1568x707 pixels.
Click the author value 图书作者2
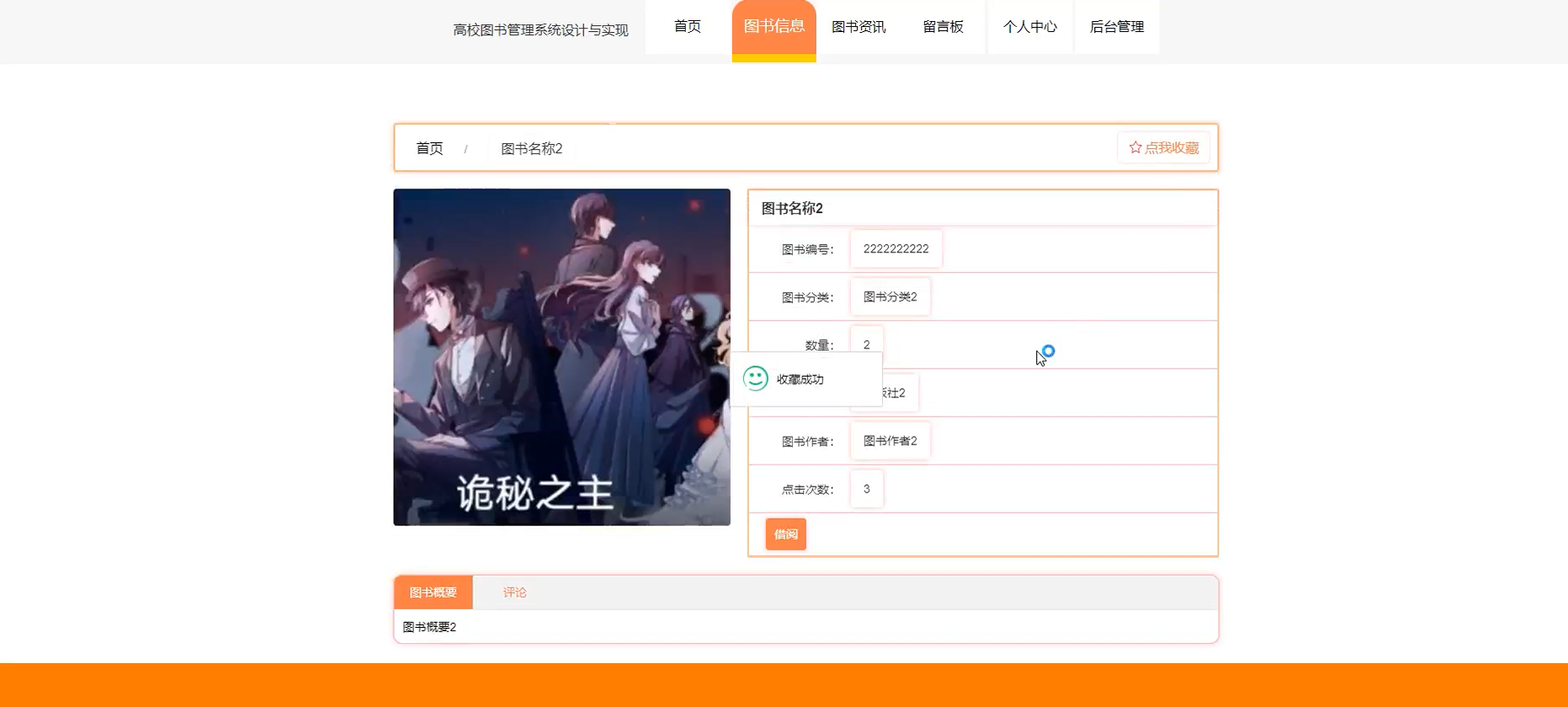point(890,441)
